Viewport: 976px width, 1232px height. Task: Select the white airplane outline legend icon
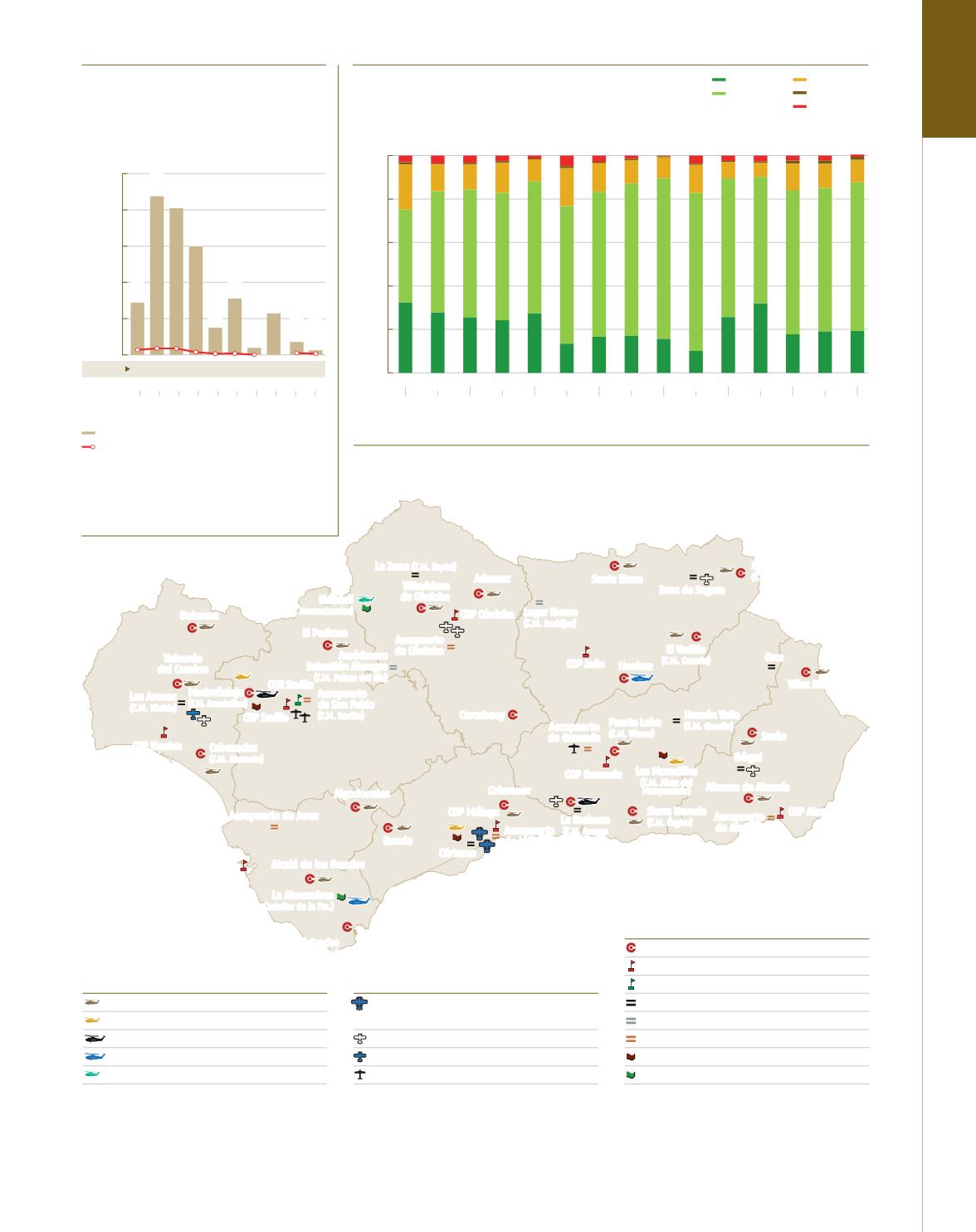click(359, 1039)
